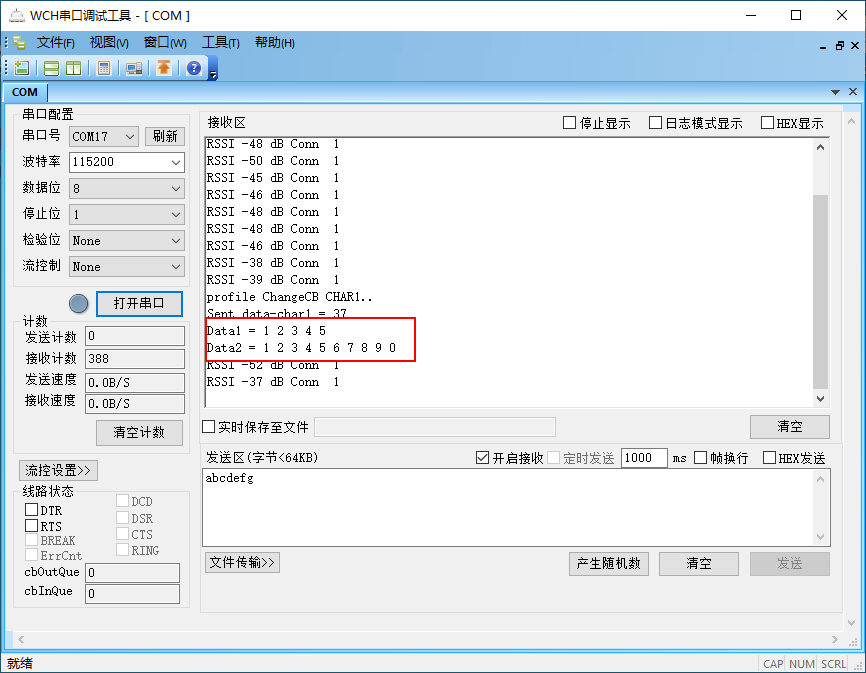The height and width of the screenshot is (673, 866).
Task: Enable 实时保存至文件 checkbox
Action: (209, 427)
